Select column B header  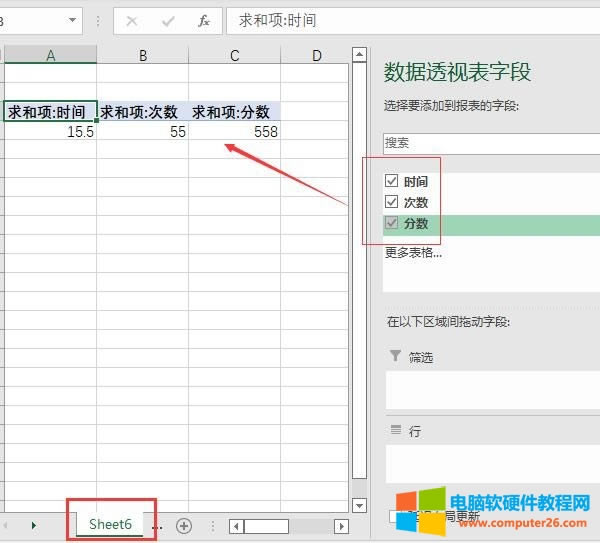coord(143,55)
